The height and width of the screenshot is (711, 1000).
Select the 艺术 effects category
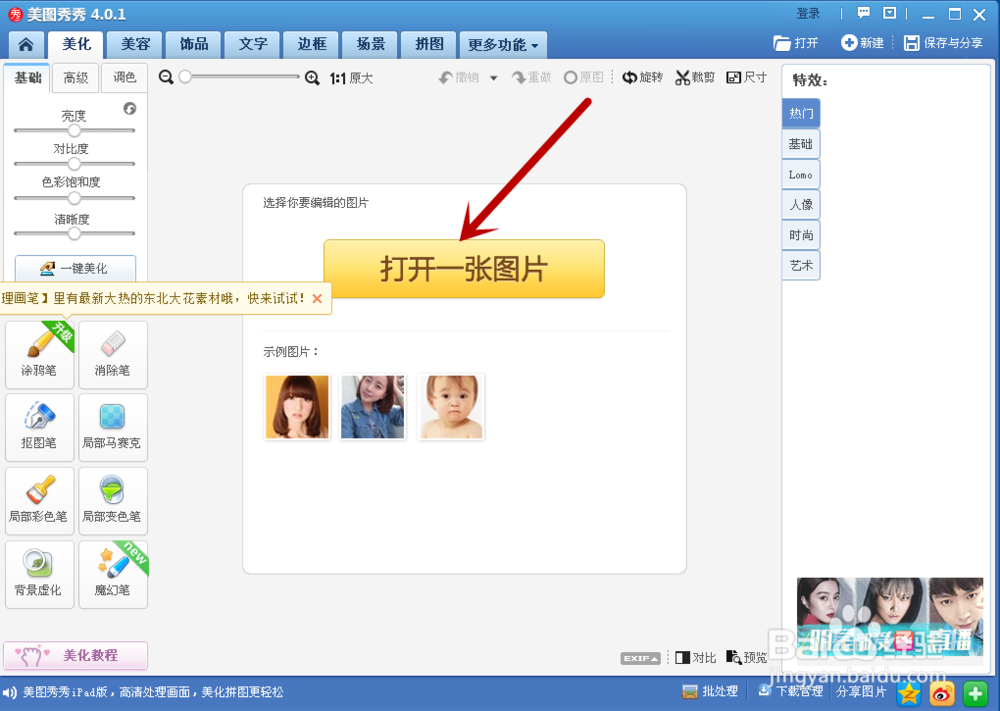click(801, 266)
